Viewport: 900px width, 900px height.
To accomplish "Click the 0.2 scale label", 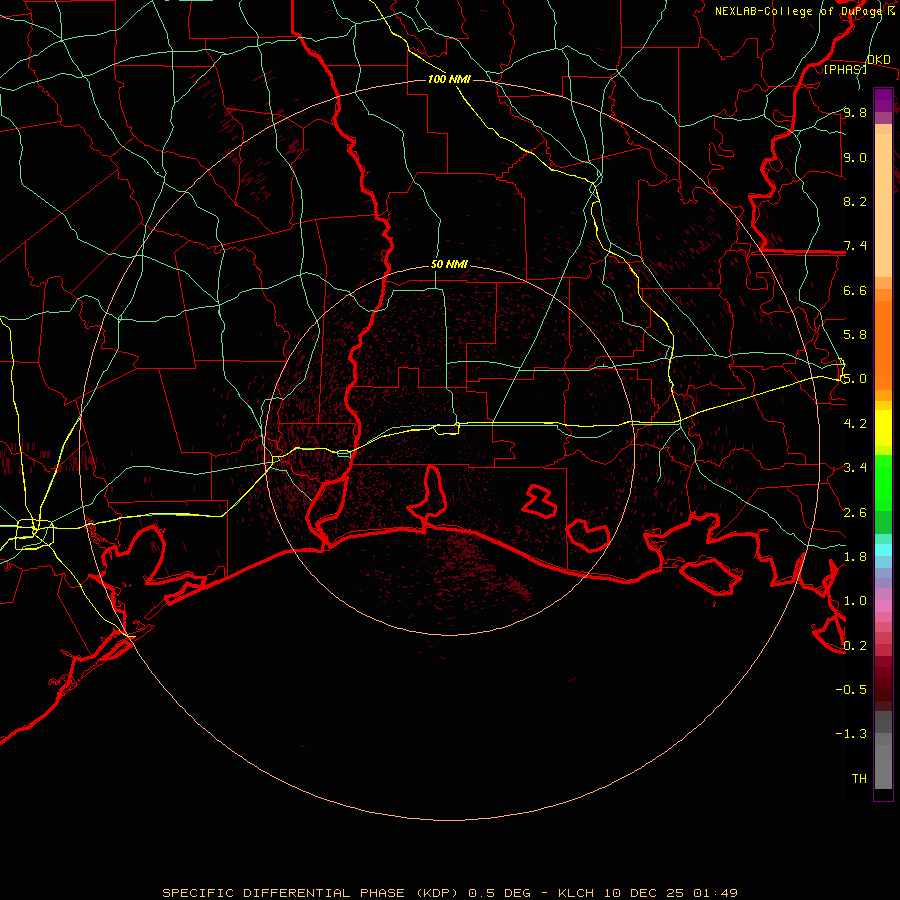I will point(855,645).
